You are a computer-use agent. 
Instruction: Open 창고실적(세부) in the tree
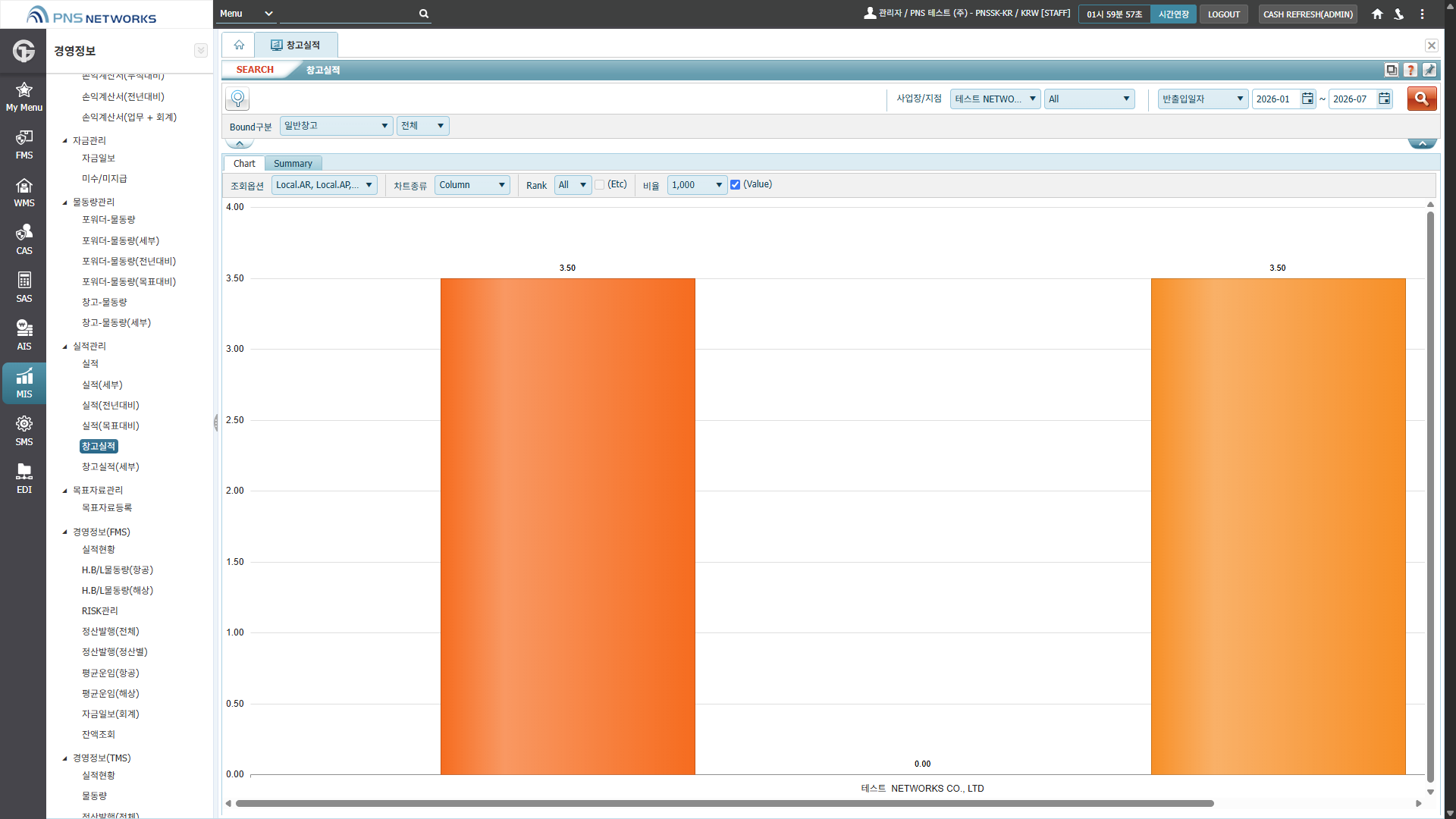click(111, 467)
